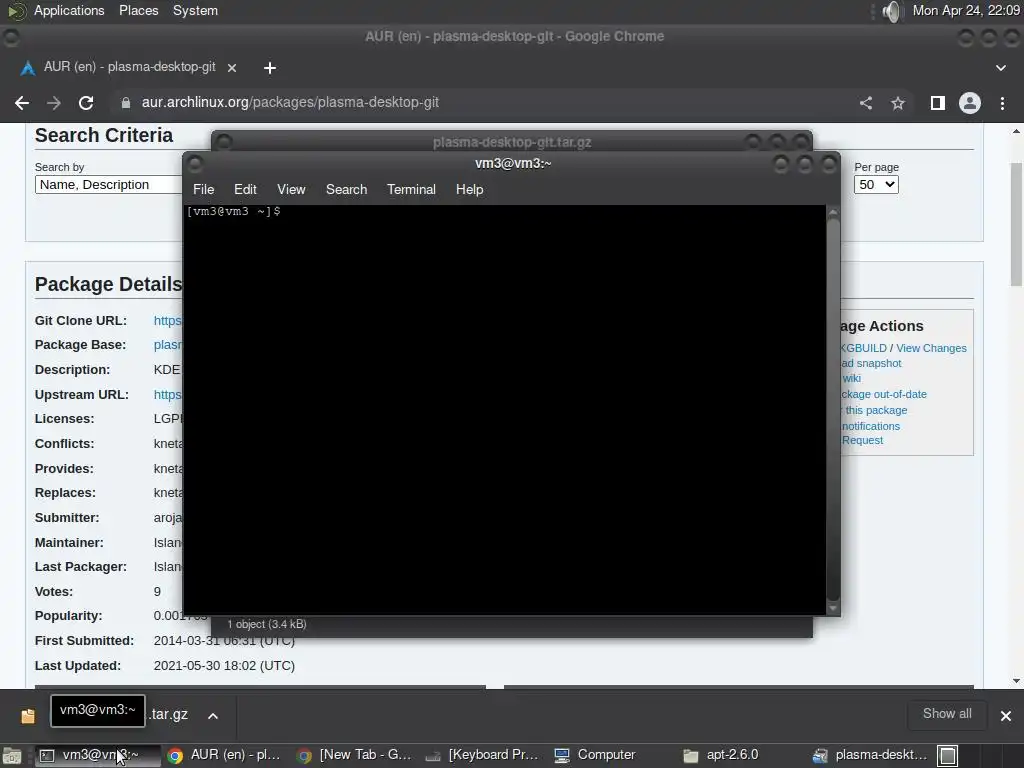Switch to AUR (en) Chrome taskbar item
This screenshot has width=1024, height=768.
[225, 755]
